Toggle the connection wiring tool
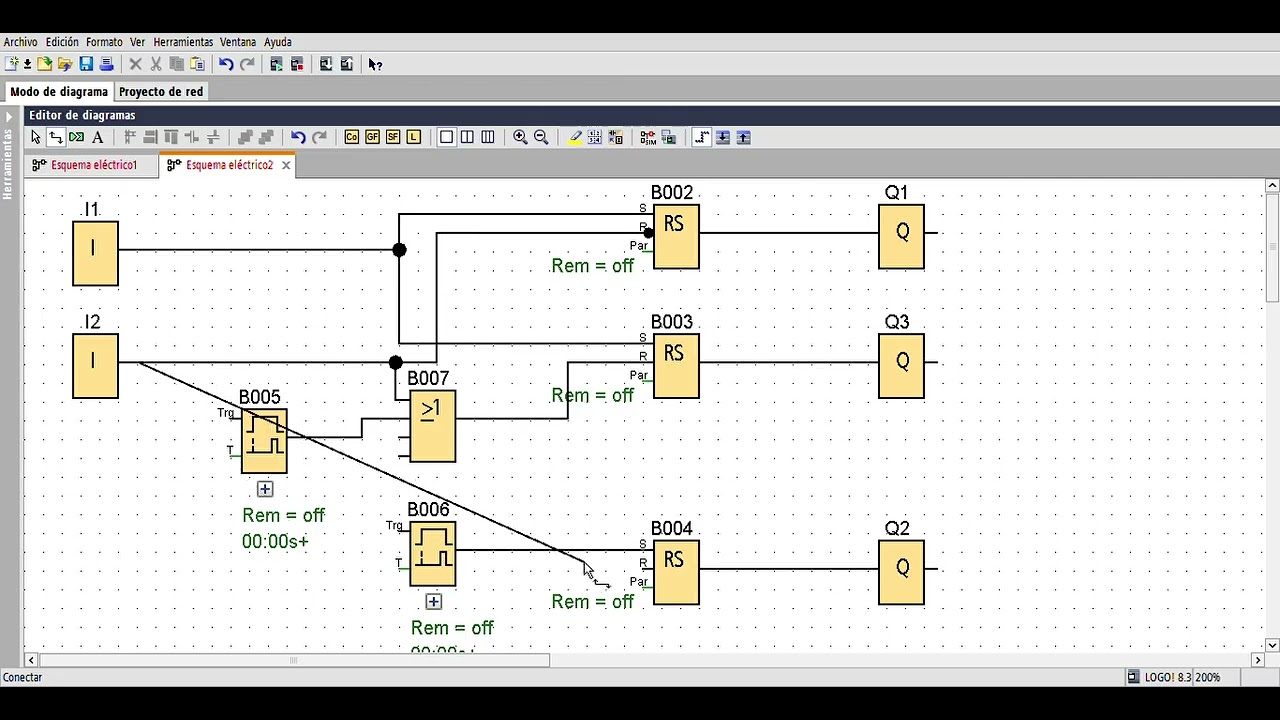Image resolution: width=1280 pixels, height=720 pixels. (x=55, y=137)
